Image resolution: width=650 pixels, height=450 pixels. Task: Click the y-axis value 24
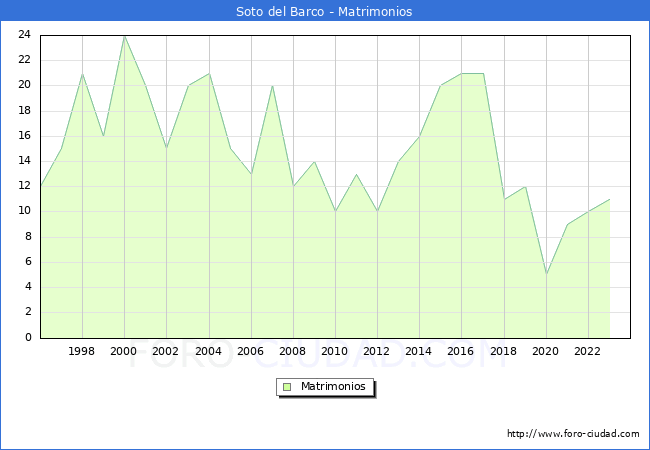click(24, 35)
